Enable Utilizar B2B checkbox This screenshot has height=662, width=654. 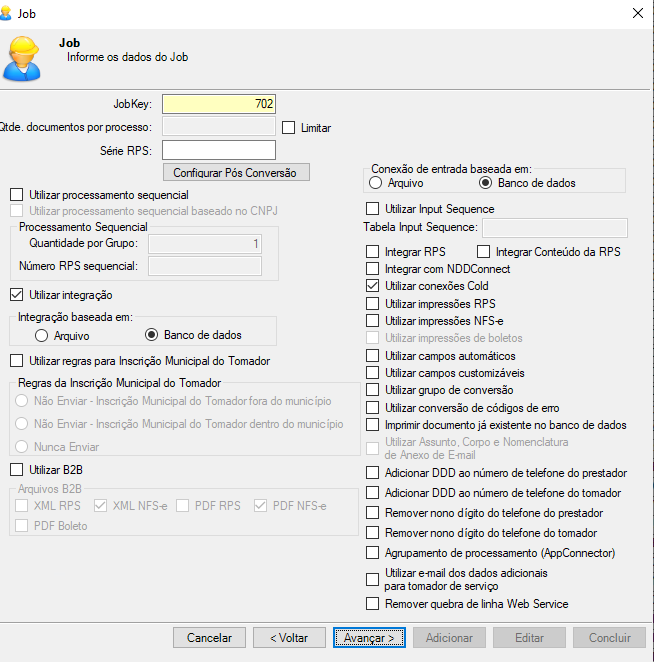tap(17, 469)
